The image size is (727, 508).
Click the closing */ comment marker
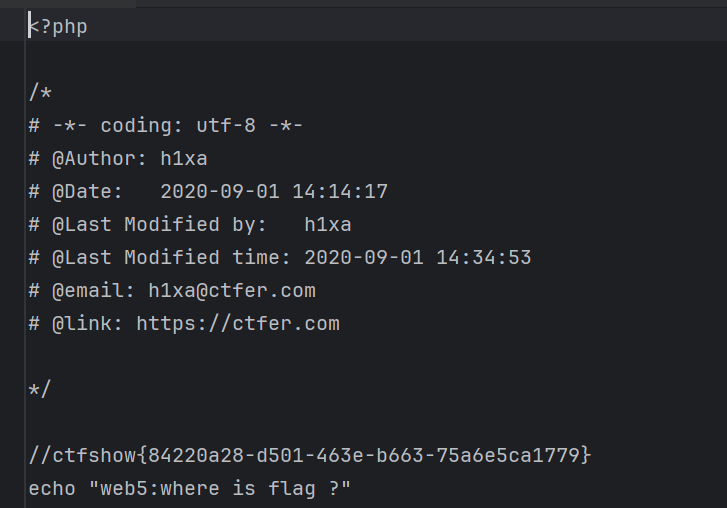40,390
